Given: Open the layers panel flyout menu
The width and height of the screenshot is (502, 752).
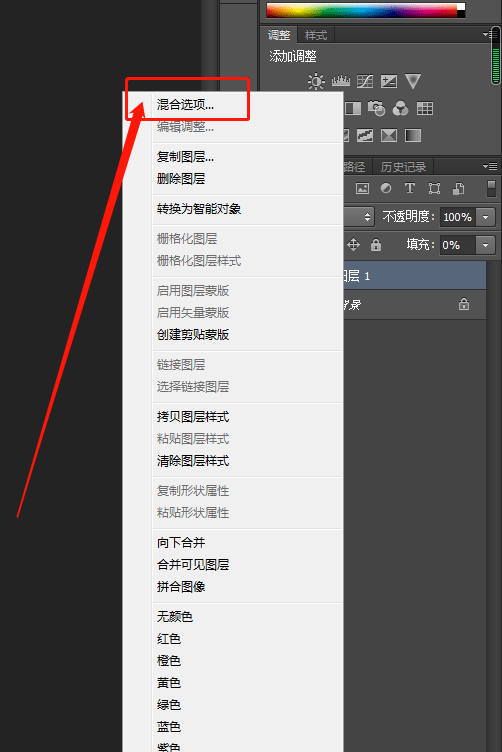Looking at the screenshot, I should 490,166.
